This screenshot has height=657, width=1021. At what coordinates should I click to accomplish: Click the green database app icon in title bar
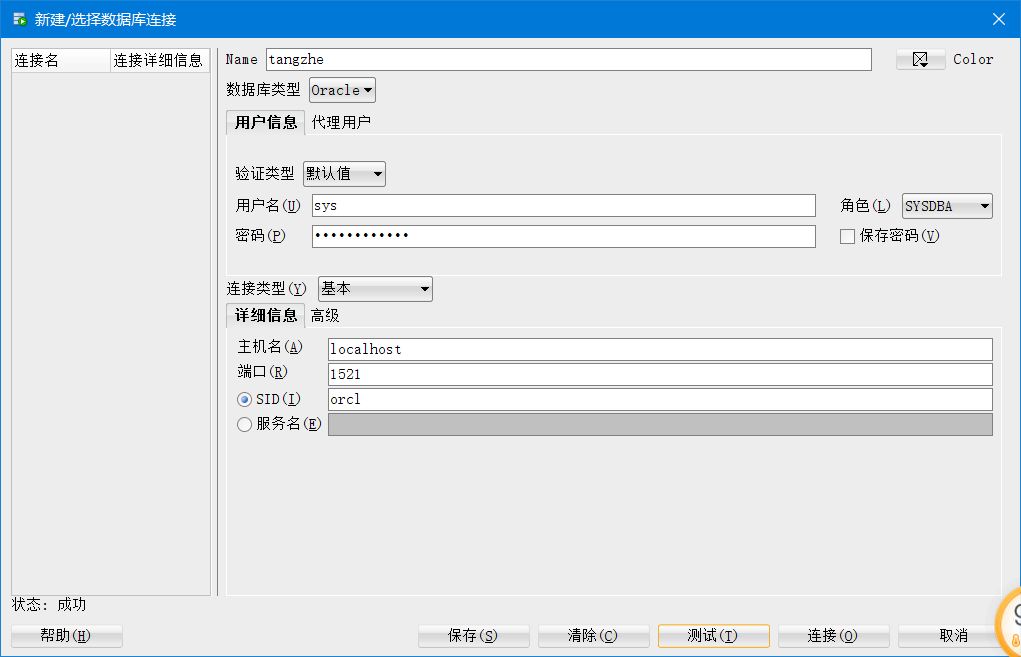point(17,18)
